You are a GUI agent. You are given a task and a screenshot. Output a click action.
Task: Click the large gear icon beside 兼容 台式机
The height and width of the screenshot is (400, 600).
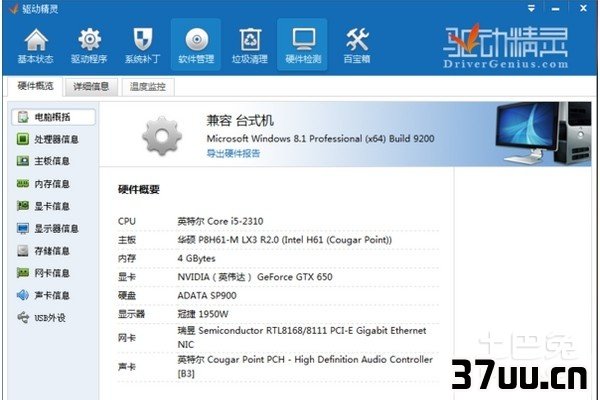pyautogui.click(x=162, y=136)
